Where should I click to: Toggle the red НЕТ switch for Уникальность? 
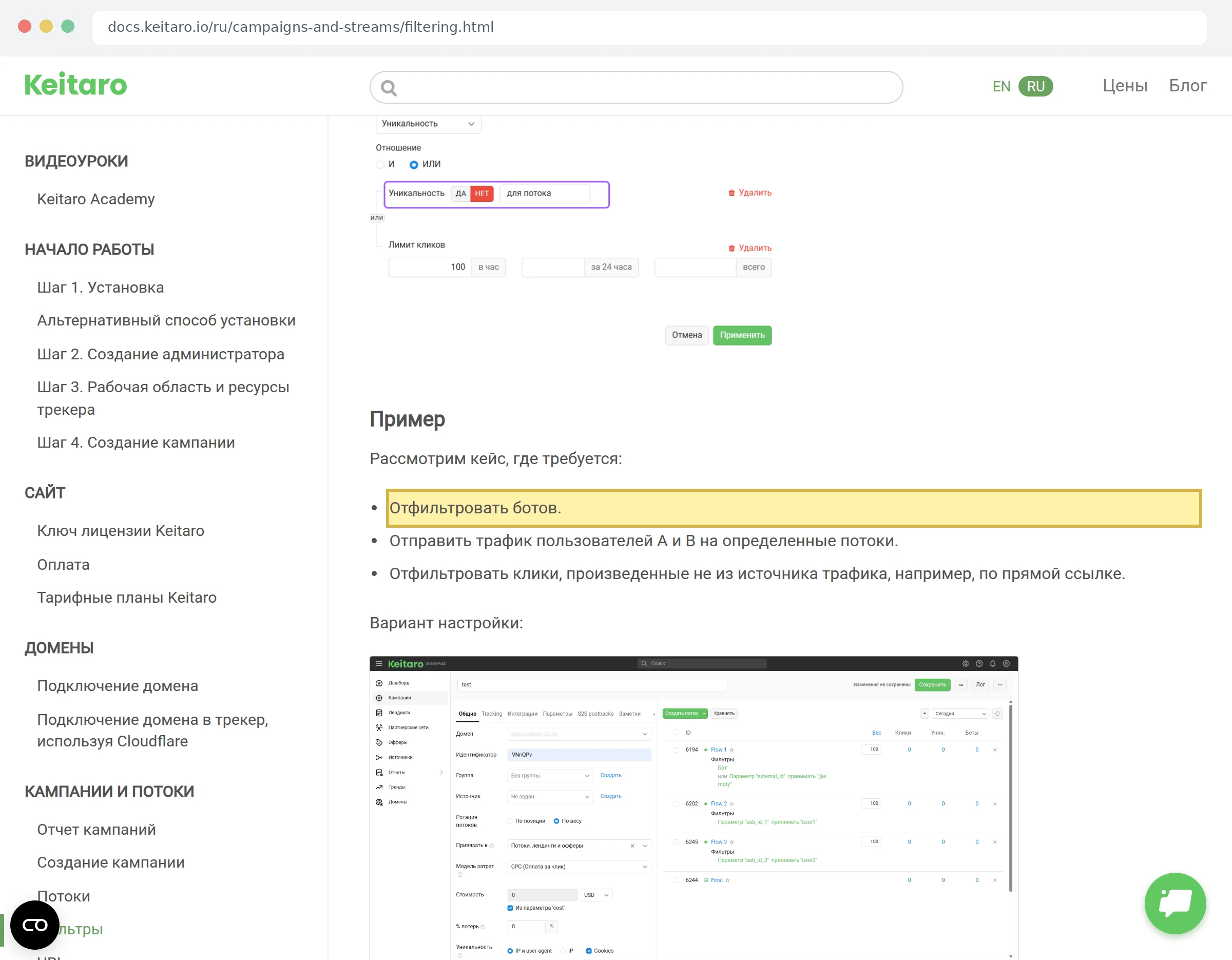click(x=482, y=194)
